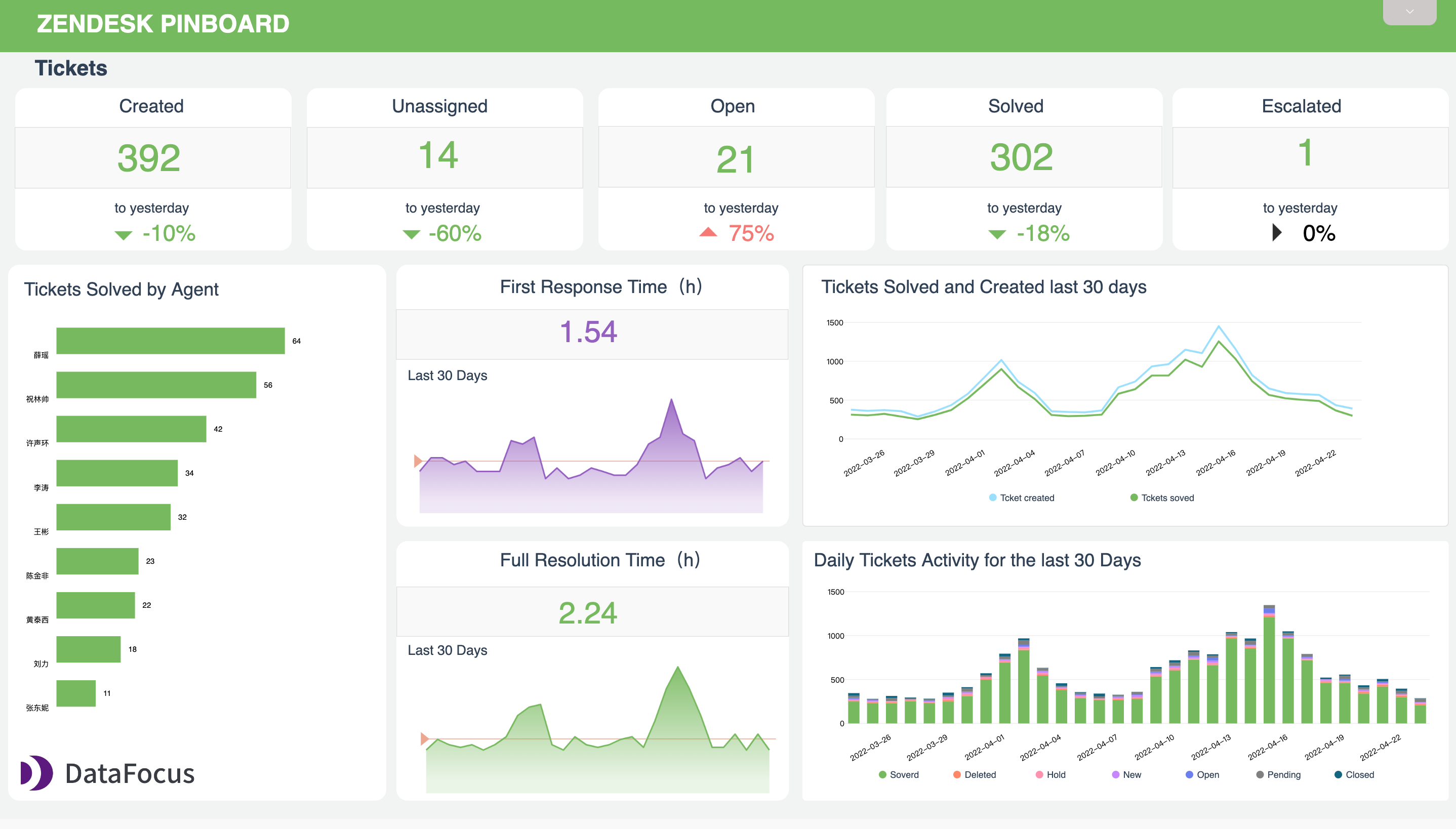This screenshot has height=829, width=1456.
Task: Click the target marker on First Response chart
Action: pos(418,461)
